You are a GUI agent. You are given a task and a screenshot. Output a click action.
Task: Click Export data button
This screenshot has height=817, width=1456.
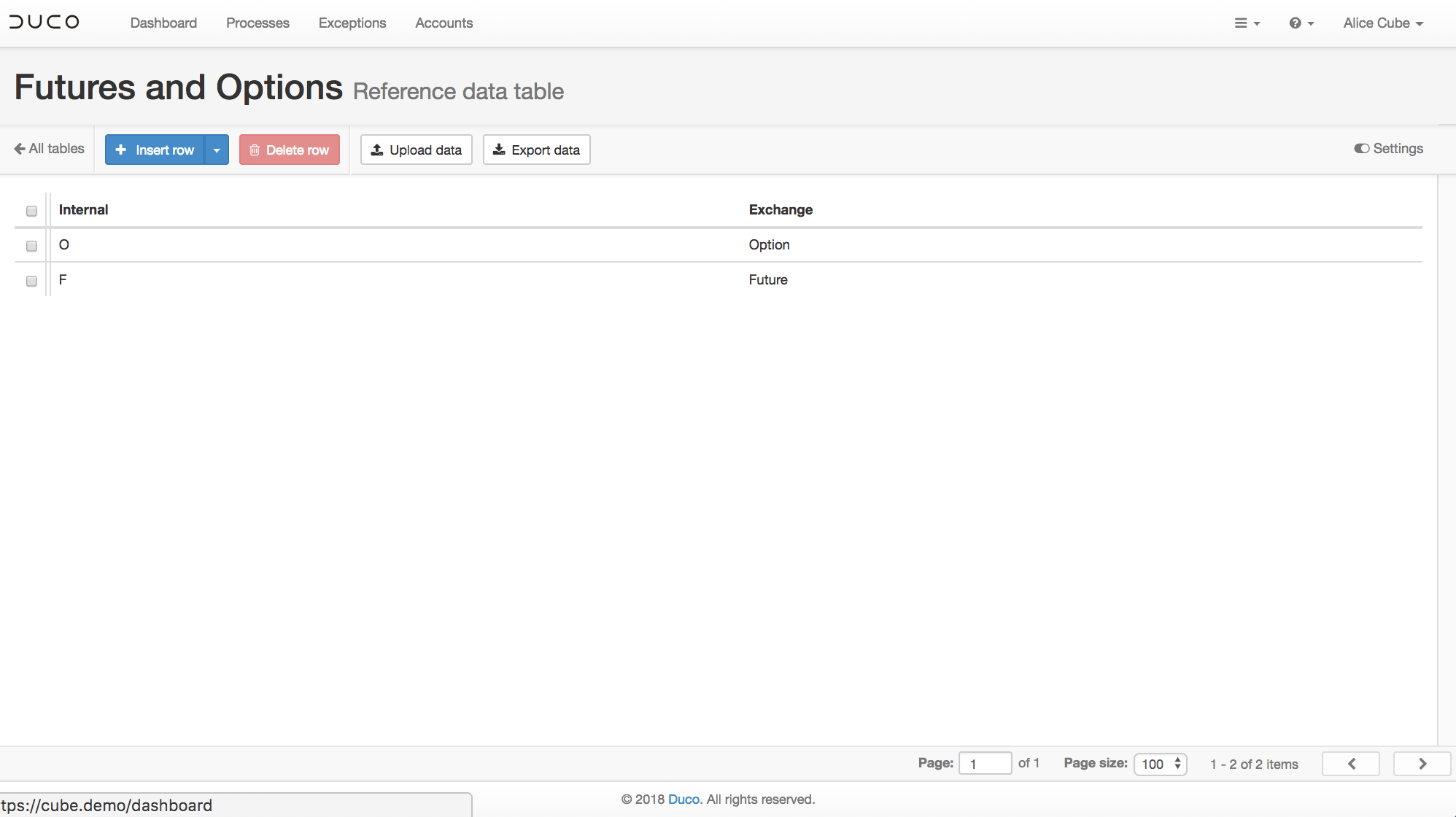point(537,150)
